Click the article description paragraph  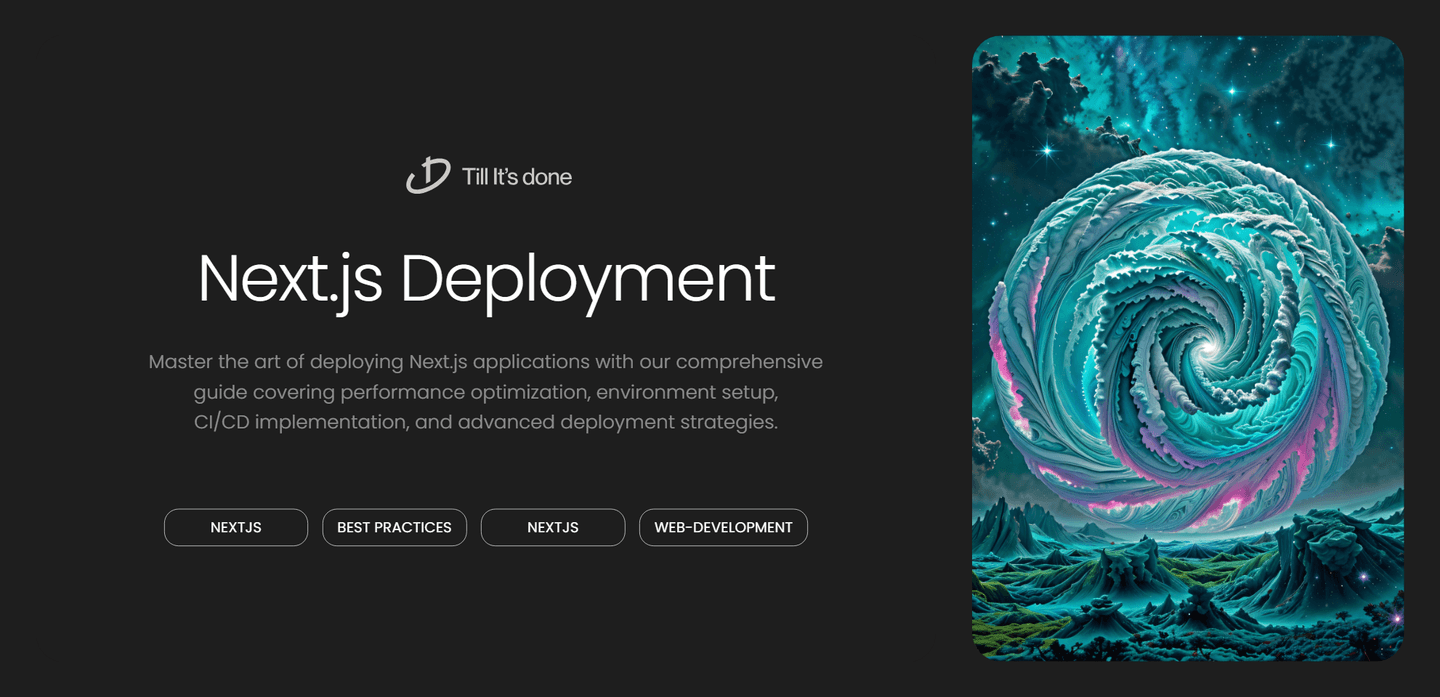[x=486, y=391]
